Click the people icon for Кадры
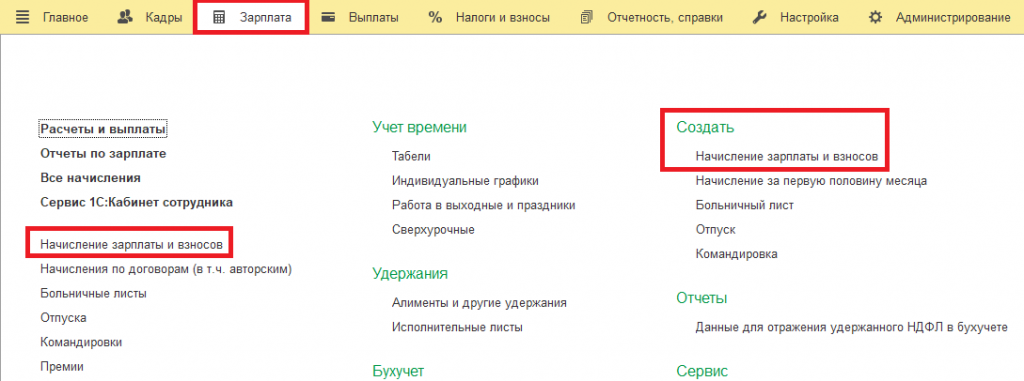 click(125, 18)
